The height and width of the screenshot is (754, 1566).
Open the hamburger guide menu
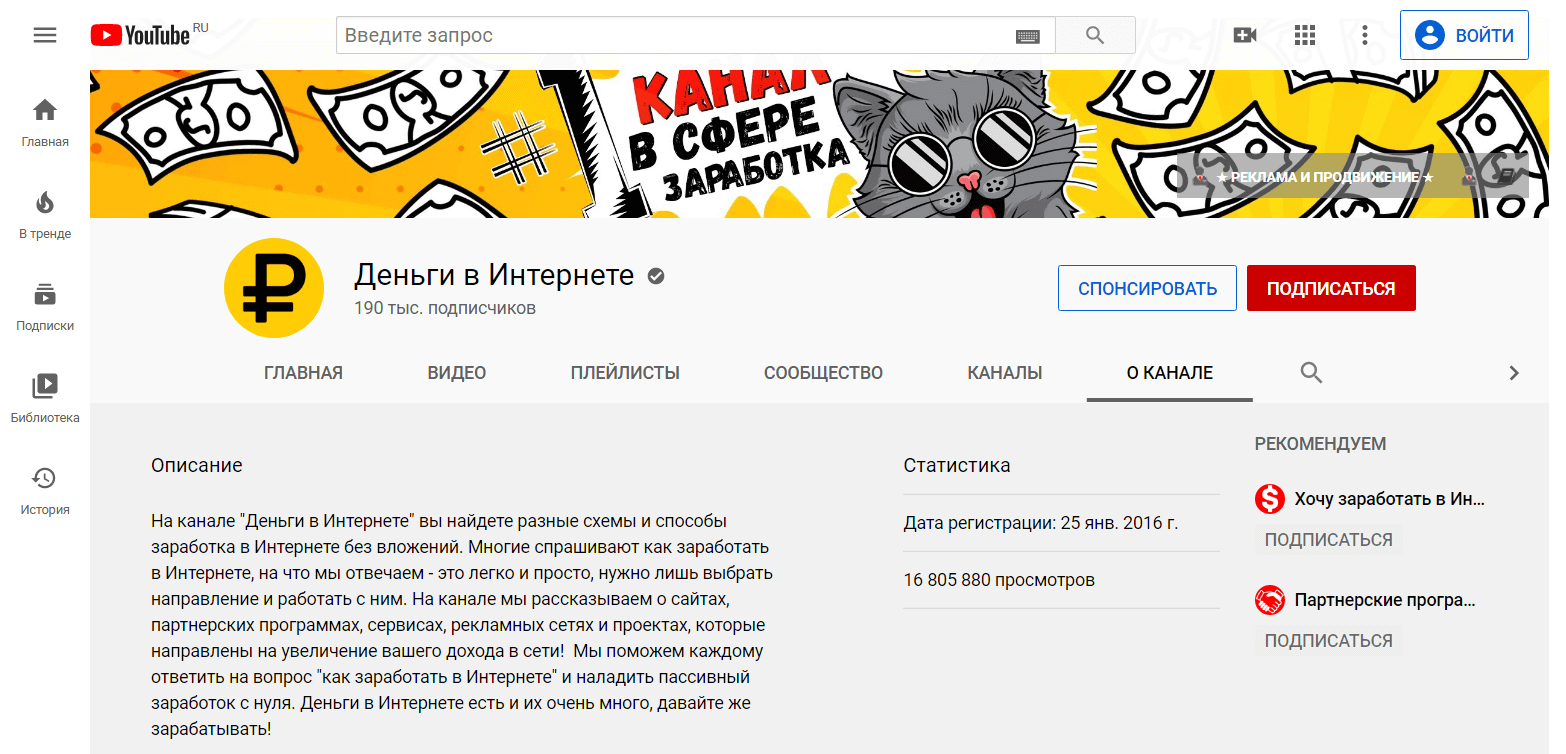[45, 36]
